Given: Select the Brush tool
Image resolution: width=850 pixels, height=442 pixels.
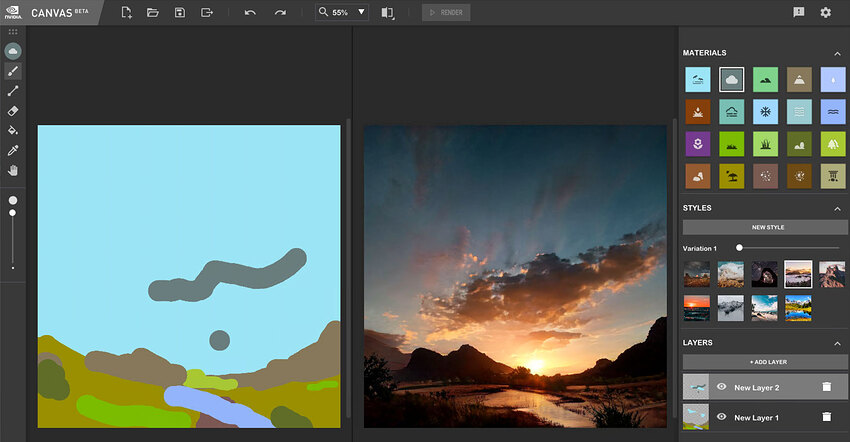Looking at the screenshot, I should pos(13,71).
